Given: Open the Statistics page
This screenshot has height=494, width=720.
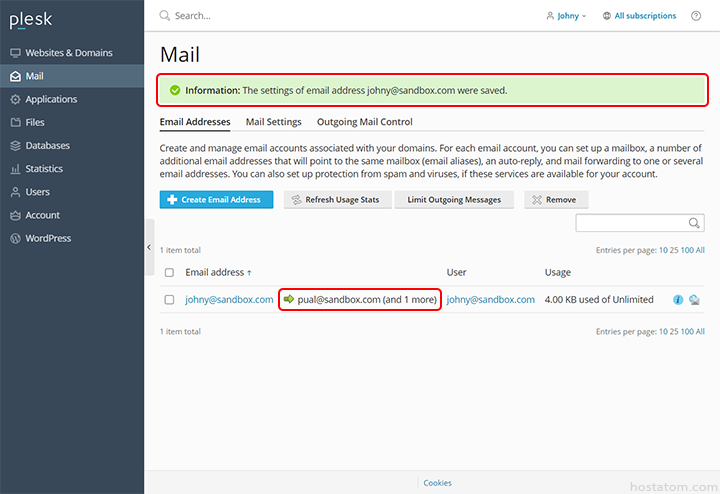Looking at the screenshot, I should tap(44, 169).
